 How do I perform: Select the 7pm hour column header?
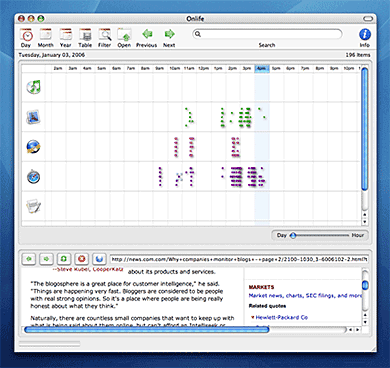point(305,68)
